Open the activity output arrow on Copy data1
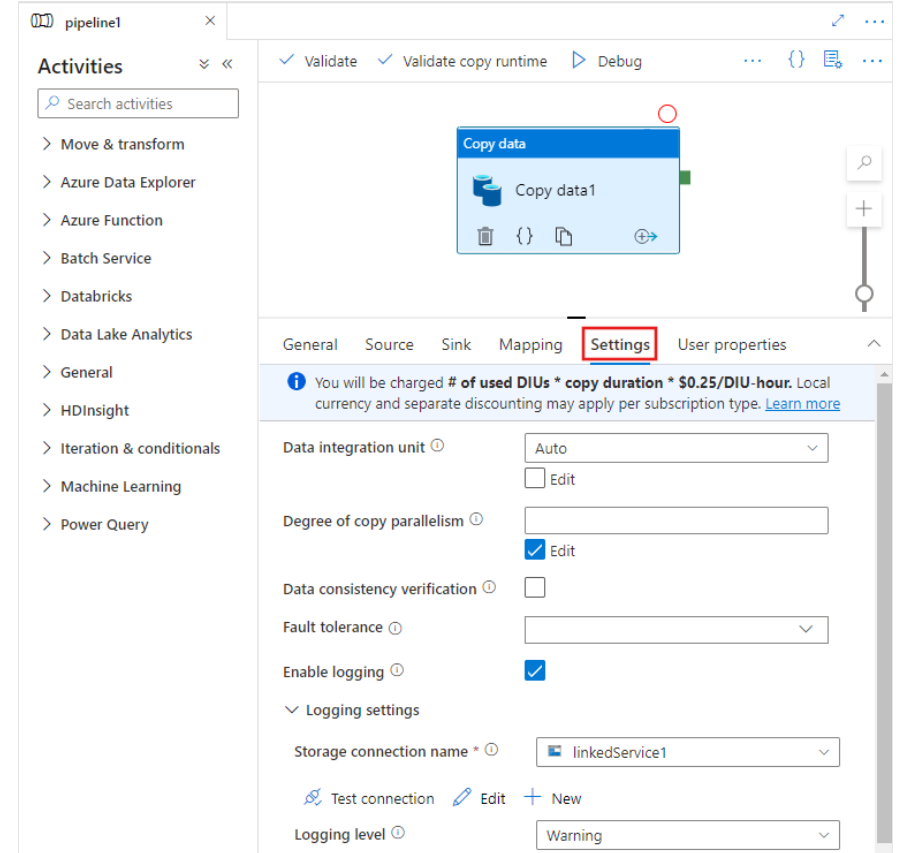The image size is (905, 853). coord(645,236)
